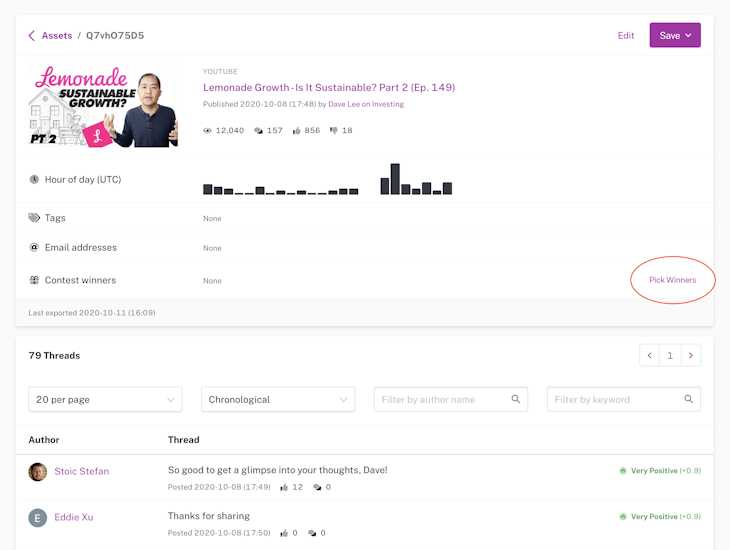The image size is (730, 550).
Task: Visit Dave Lee on Investing channel
Action: click(366, 104)
